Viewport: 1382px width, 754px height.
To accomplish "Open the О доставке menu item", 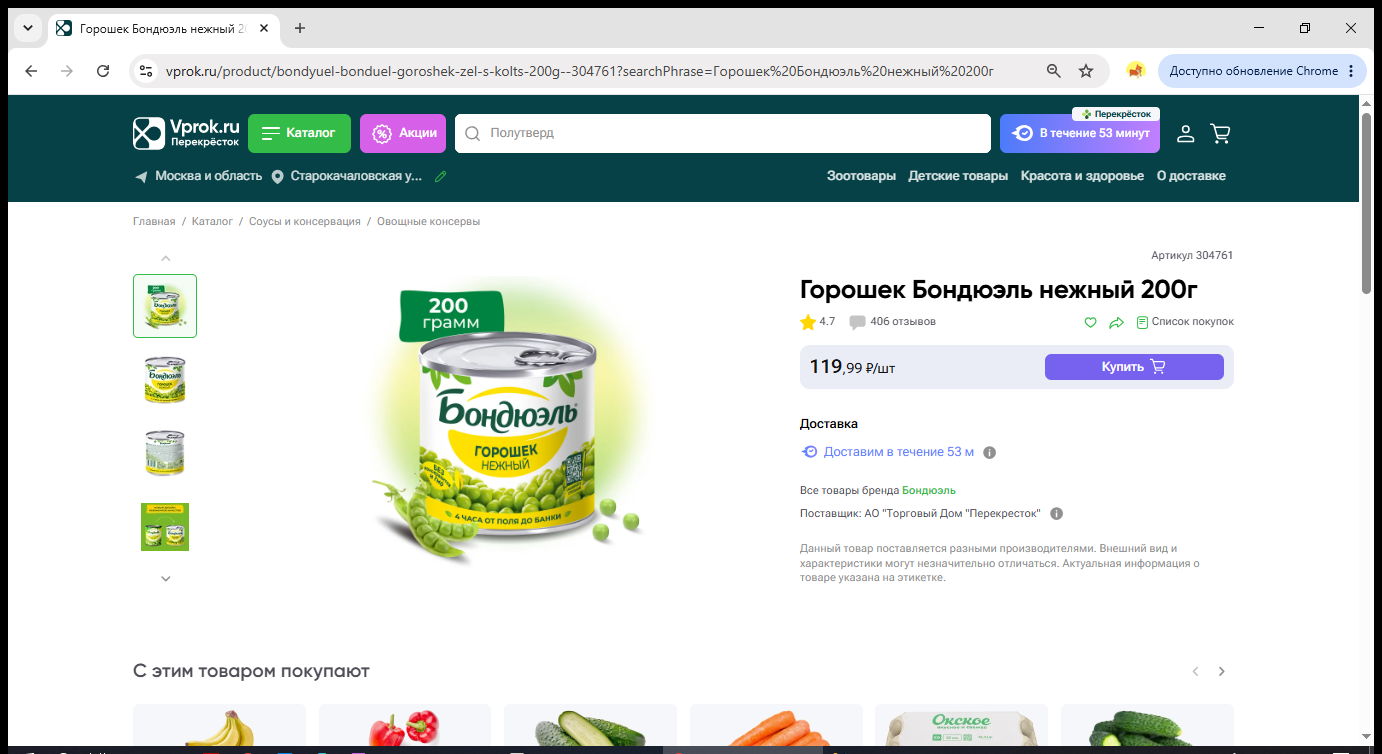I will 1191,176.
